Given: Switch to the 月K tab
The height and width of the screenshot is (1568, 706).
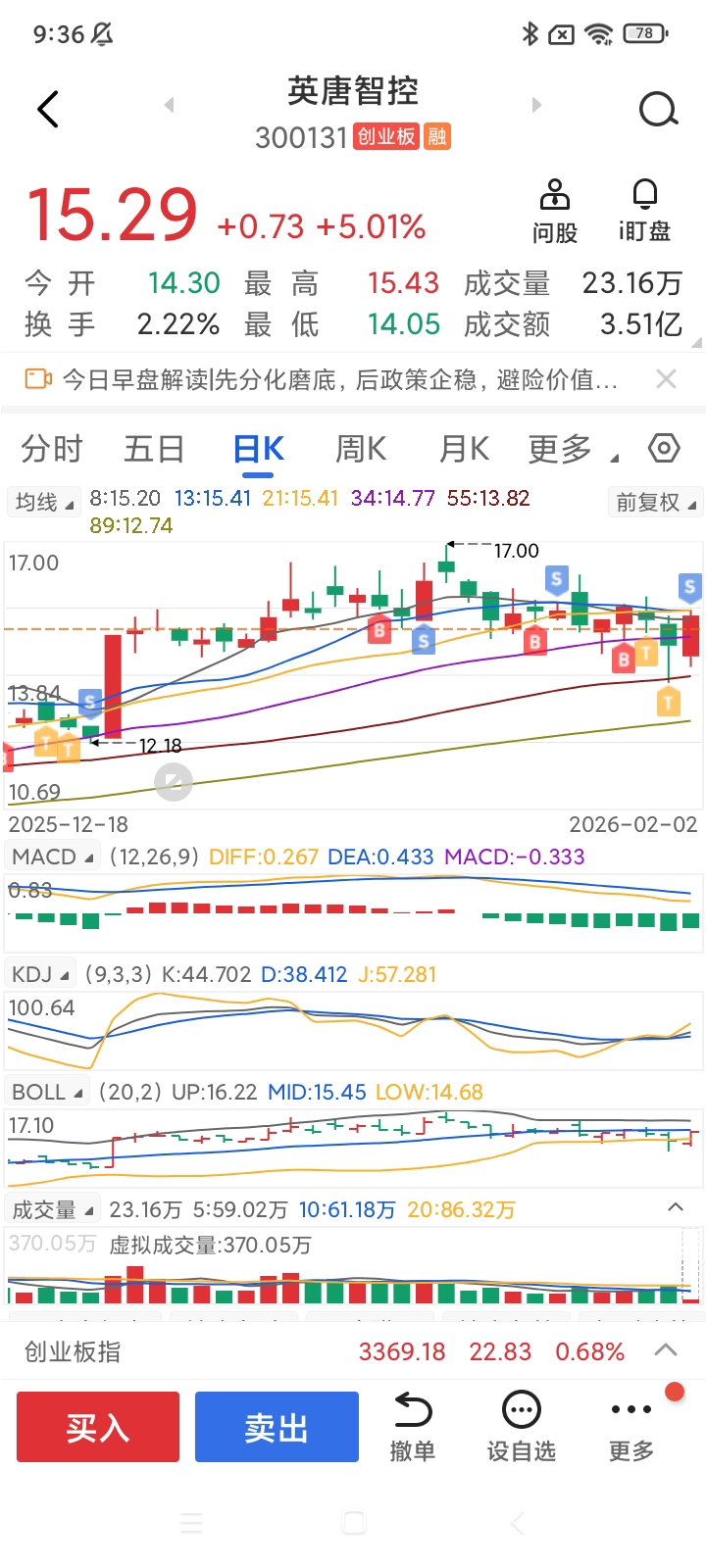Looking at the screenshot, I should pyautogui.click(x=464, y=449).
